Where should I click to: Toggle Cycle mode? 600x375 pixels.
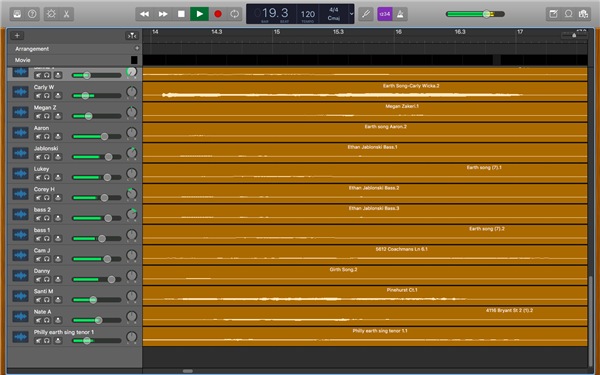tap(235, 14)
